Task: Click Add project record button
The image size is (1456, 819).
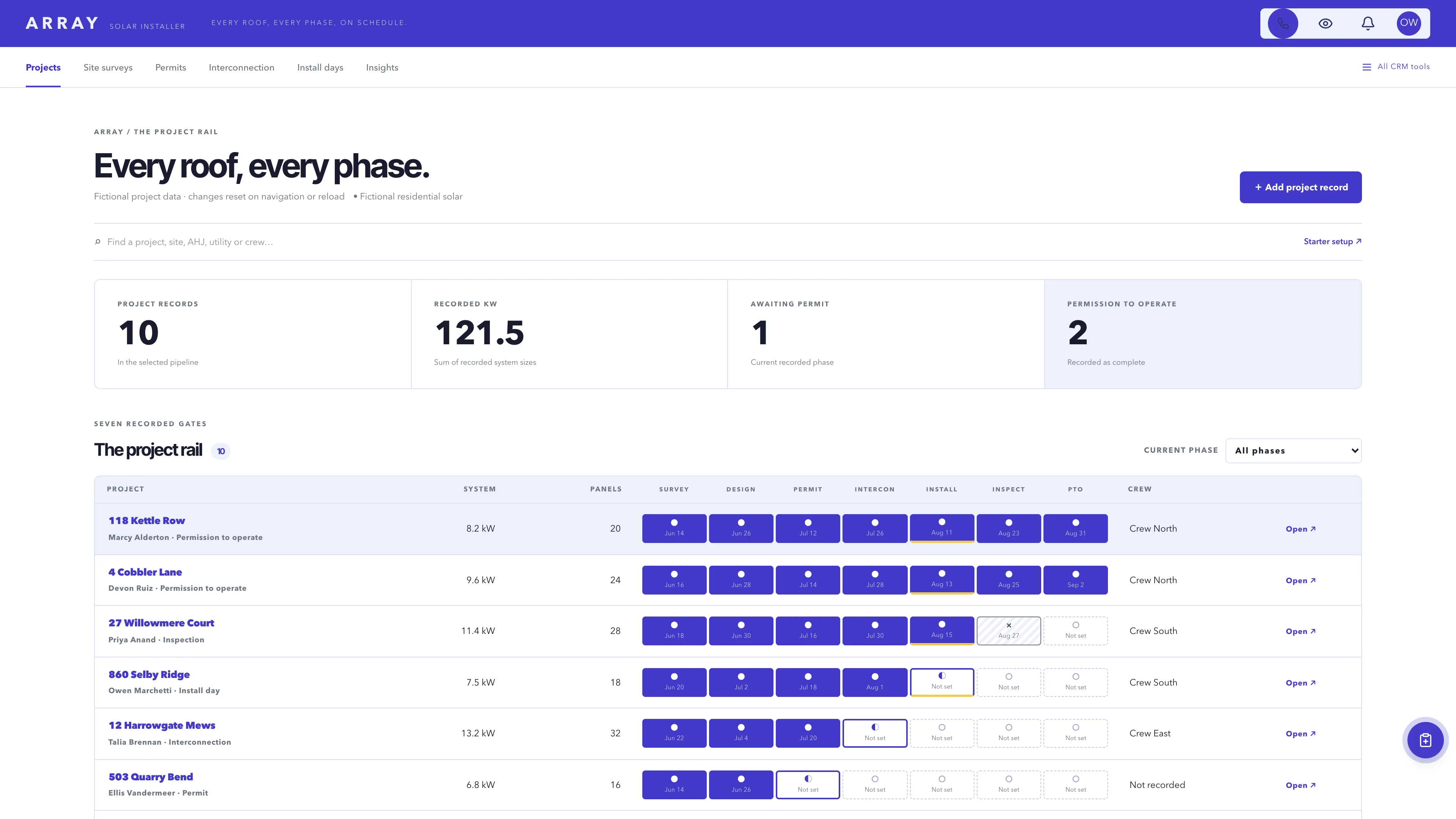Action: tap(1301, 187)
